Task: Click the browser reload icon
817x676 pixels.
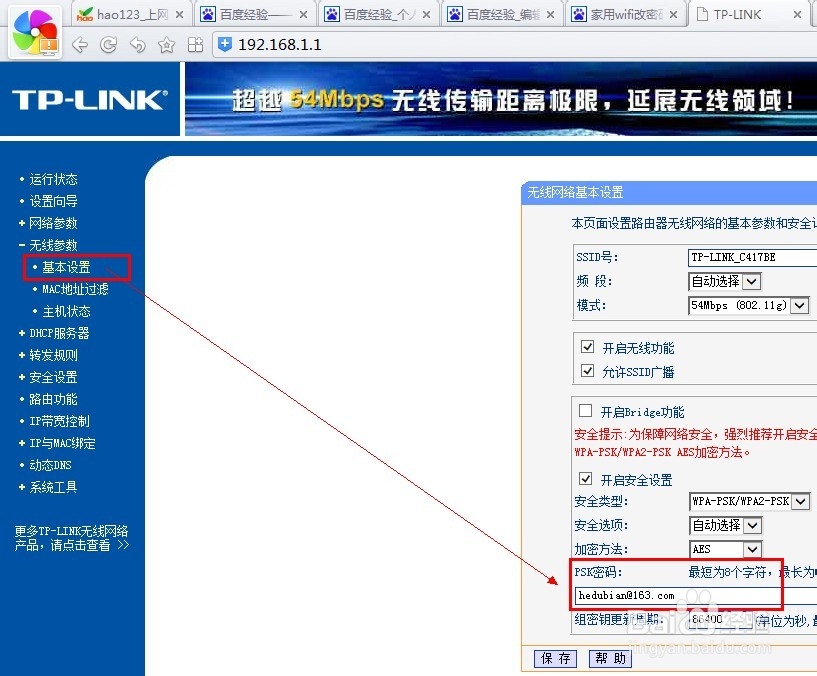Action: [108, 45]
